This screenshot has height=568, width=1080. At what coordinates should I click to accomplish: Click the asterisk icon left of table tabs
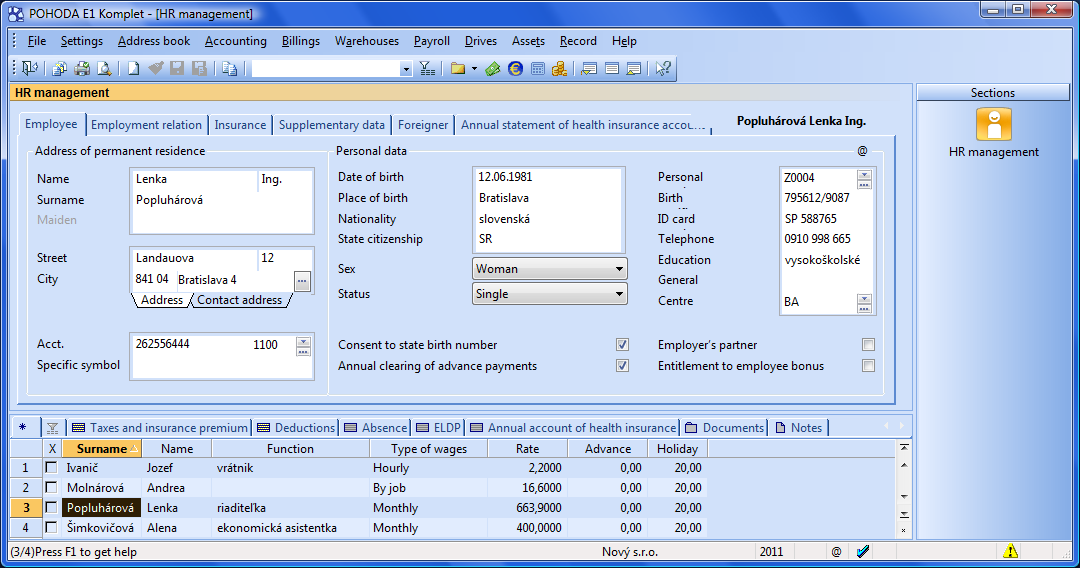[x=23, y=428]
